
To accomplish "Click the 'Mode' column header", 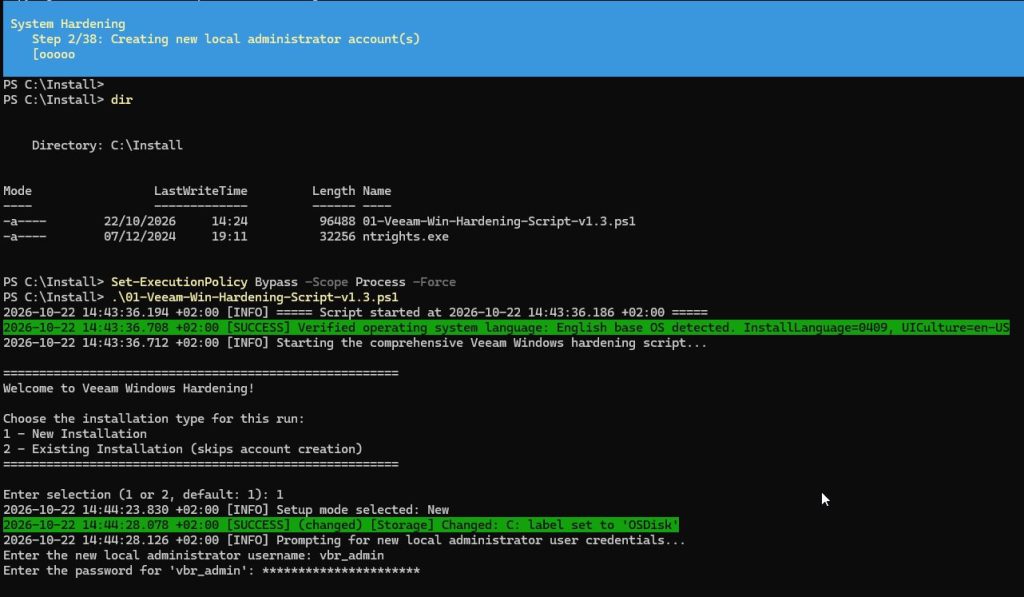I will coord(18,191).
